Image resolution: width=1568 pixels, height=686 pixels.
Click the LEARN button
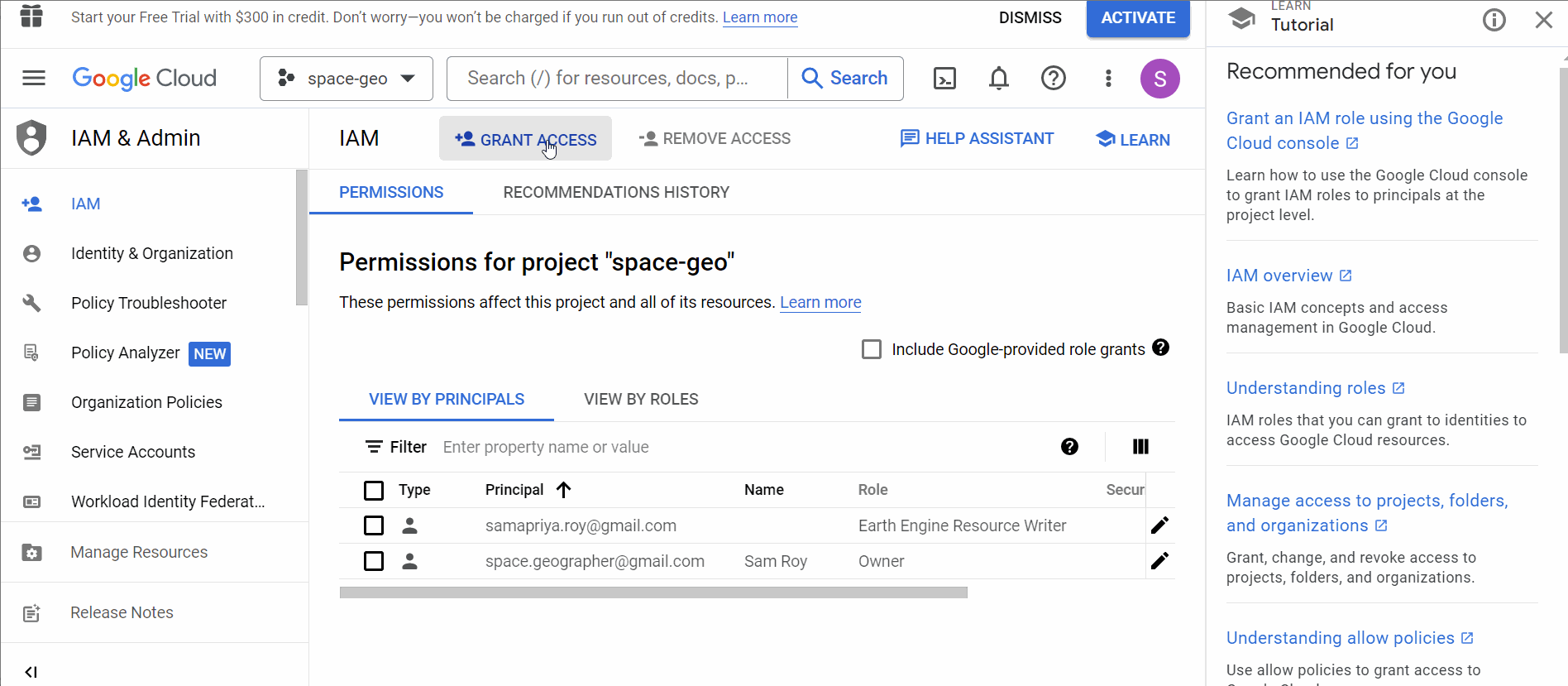[x=1132, y=139]
